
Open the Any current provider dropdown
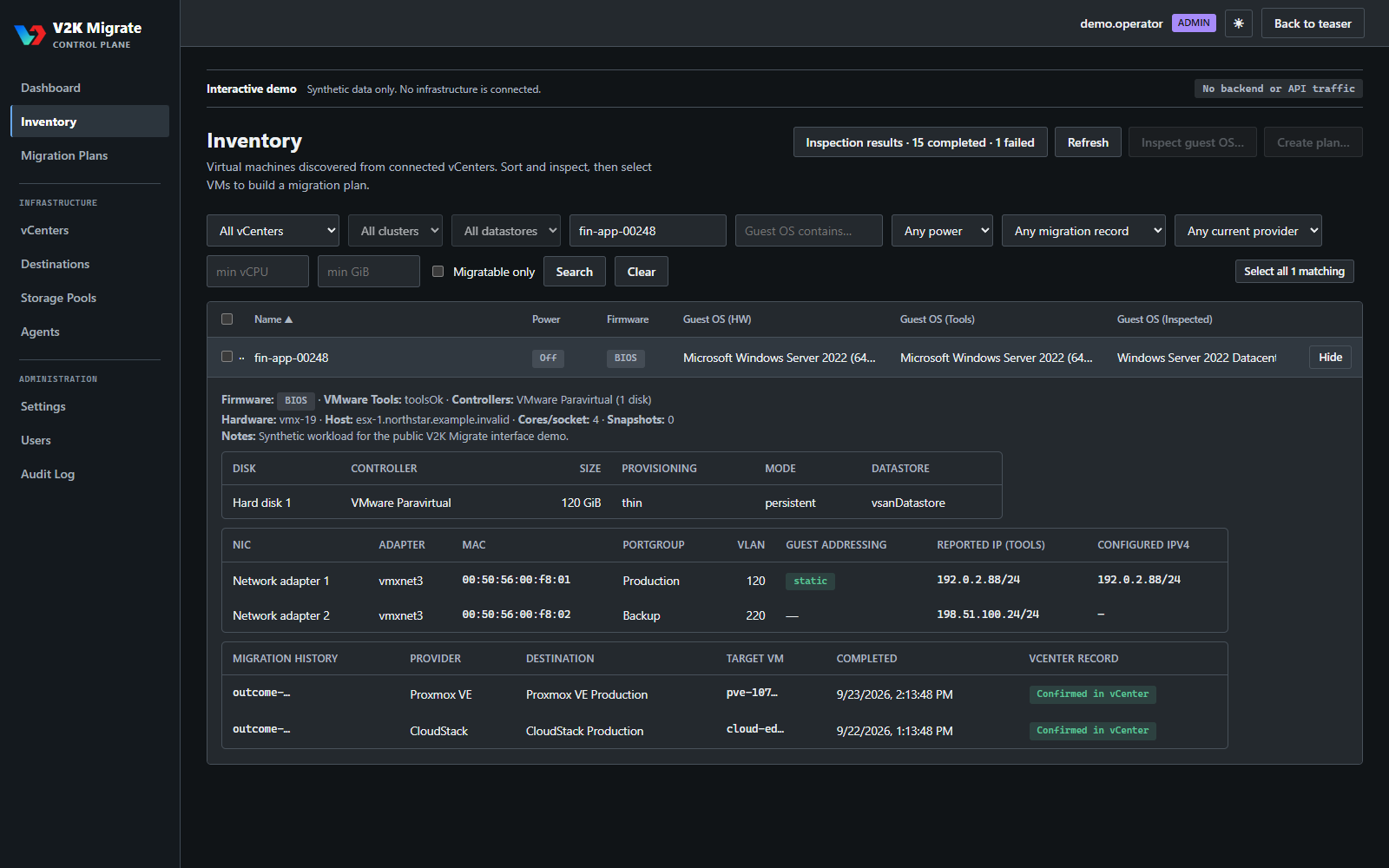point(1248,231)
